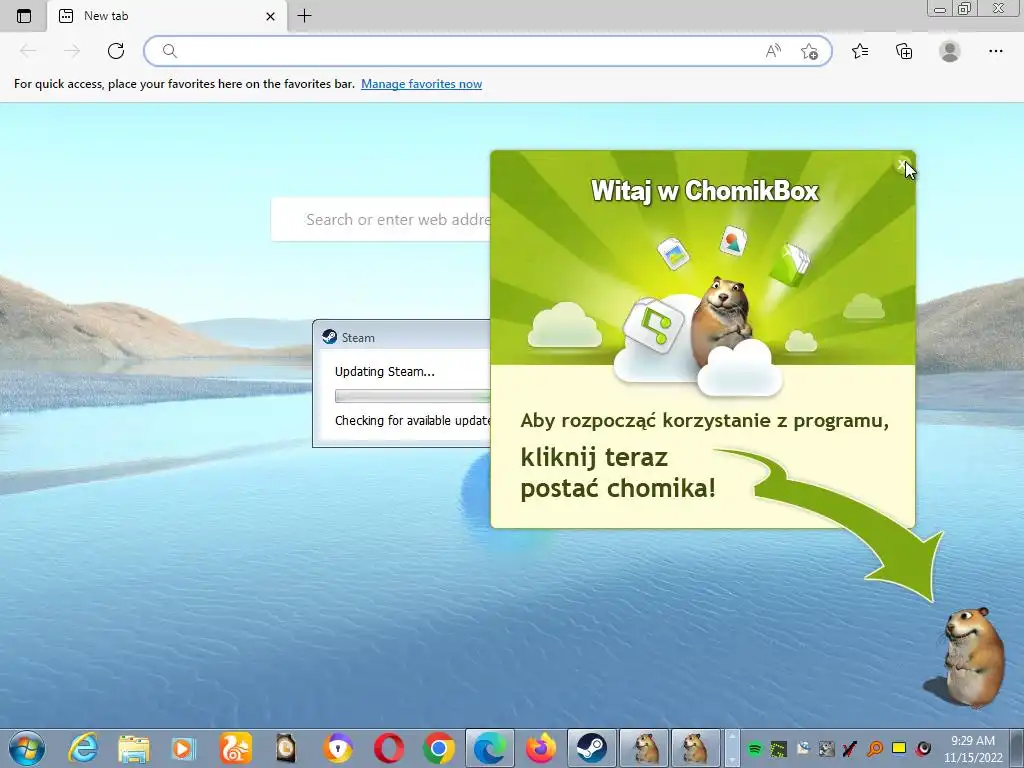Click the Show desktop strip beside the clock
Screen dimensions: 1024x768
click(x=1017, y=748)
